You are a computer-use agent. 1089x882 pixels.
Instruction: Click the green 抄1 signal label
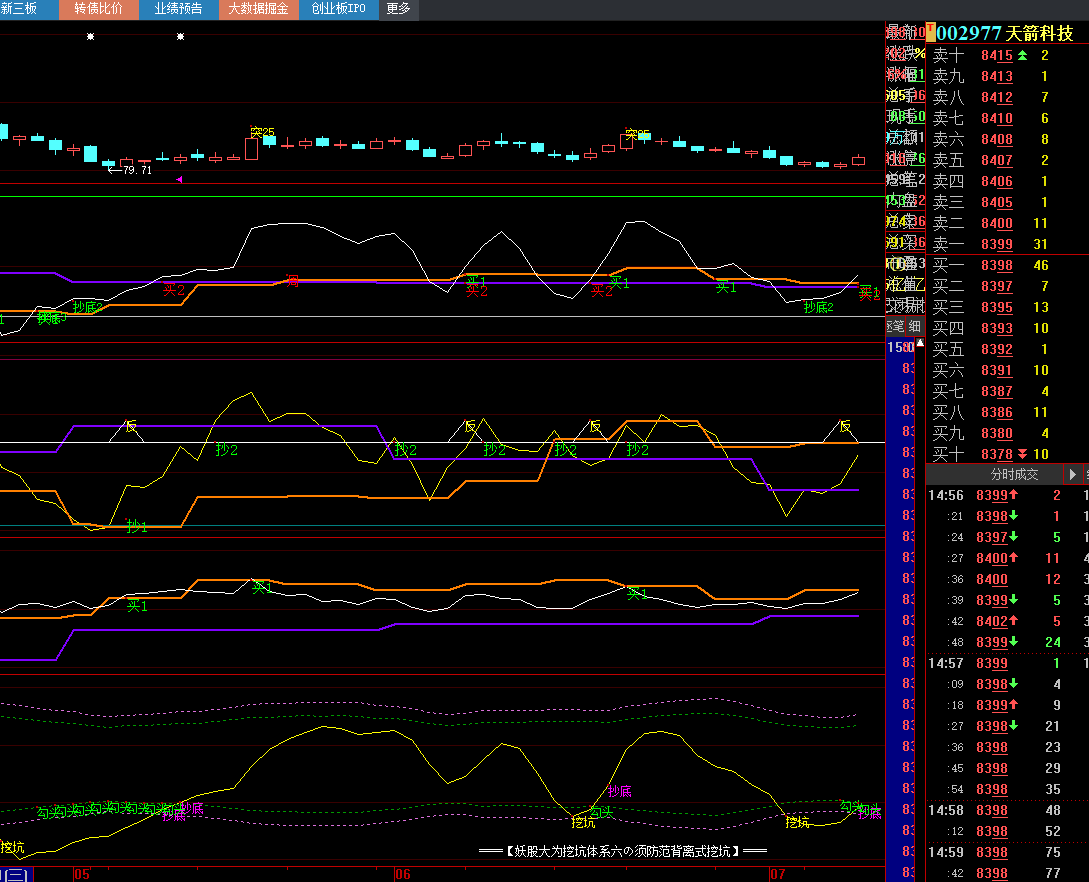137,526
